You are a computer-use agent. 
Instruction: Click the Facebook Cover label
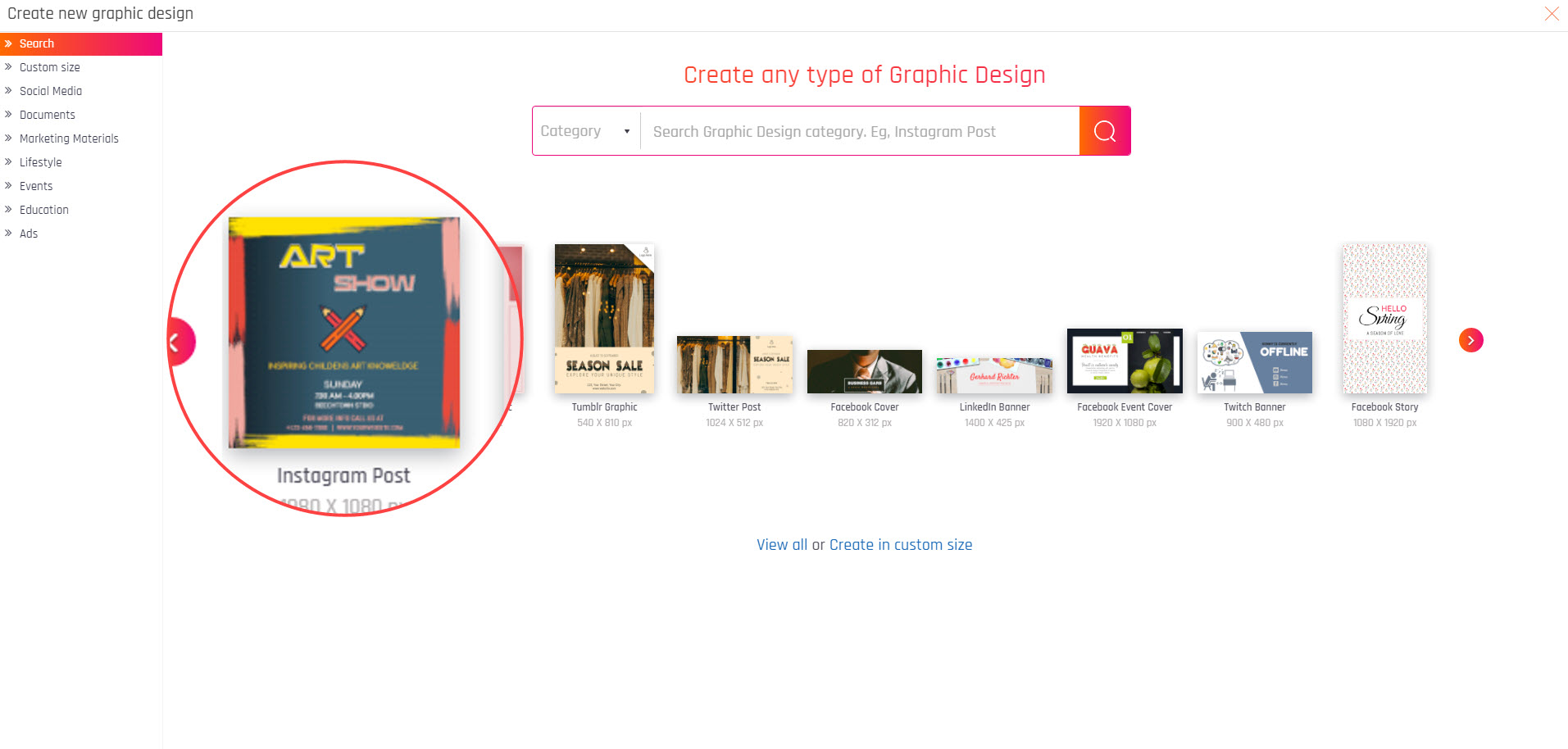pos(865,407)
